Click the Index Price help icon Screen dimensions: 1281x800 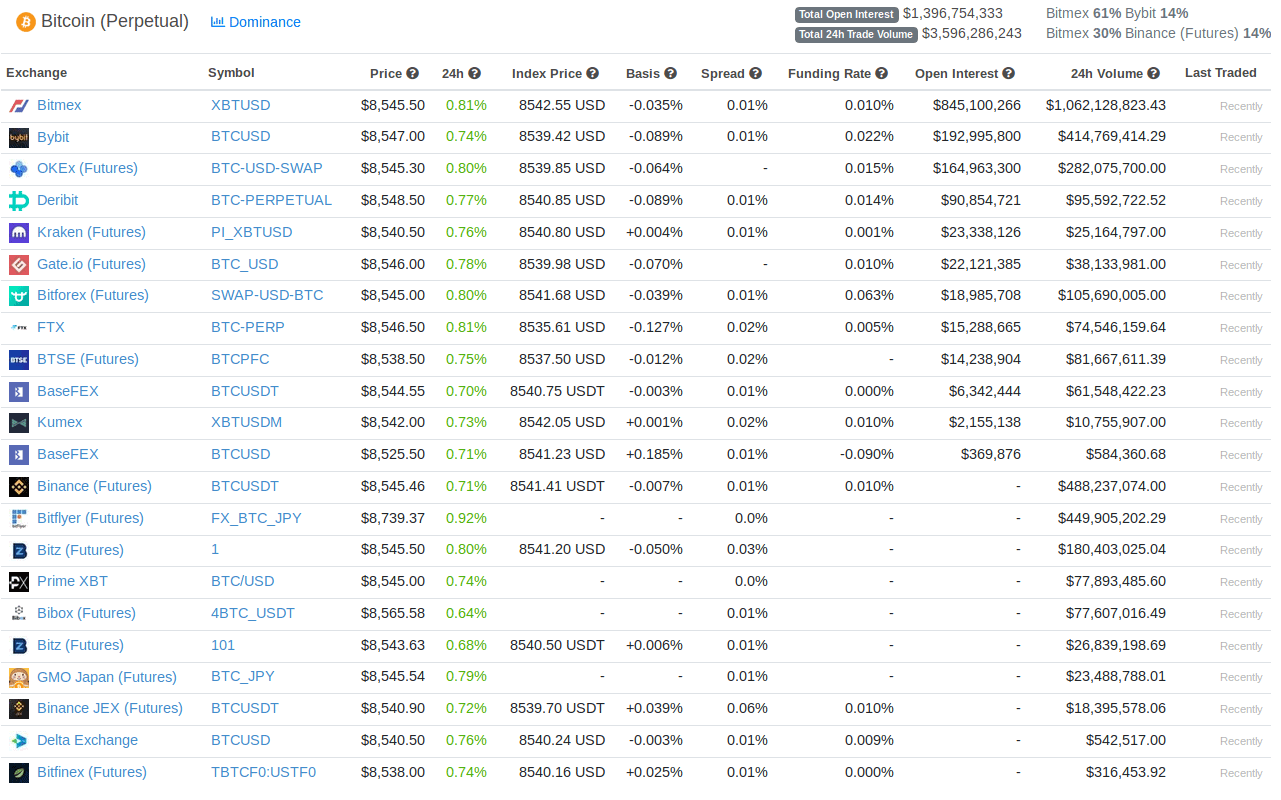pyautogui.click(x=593, y=72)
